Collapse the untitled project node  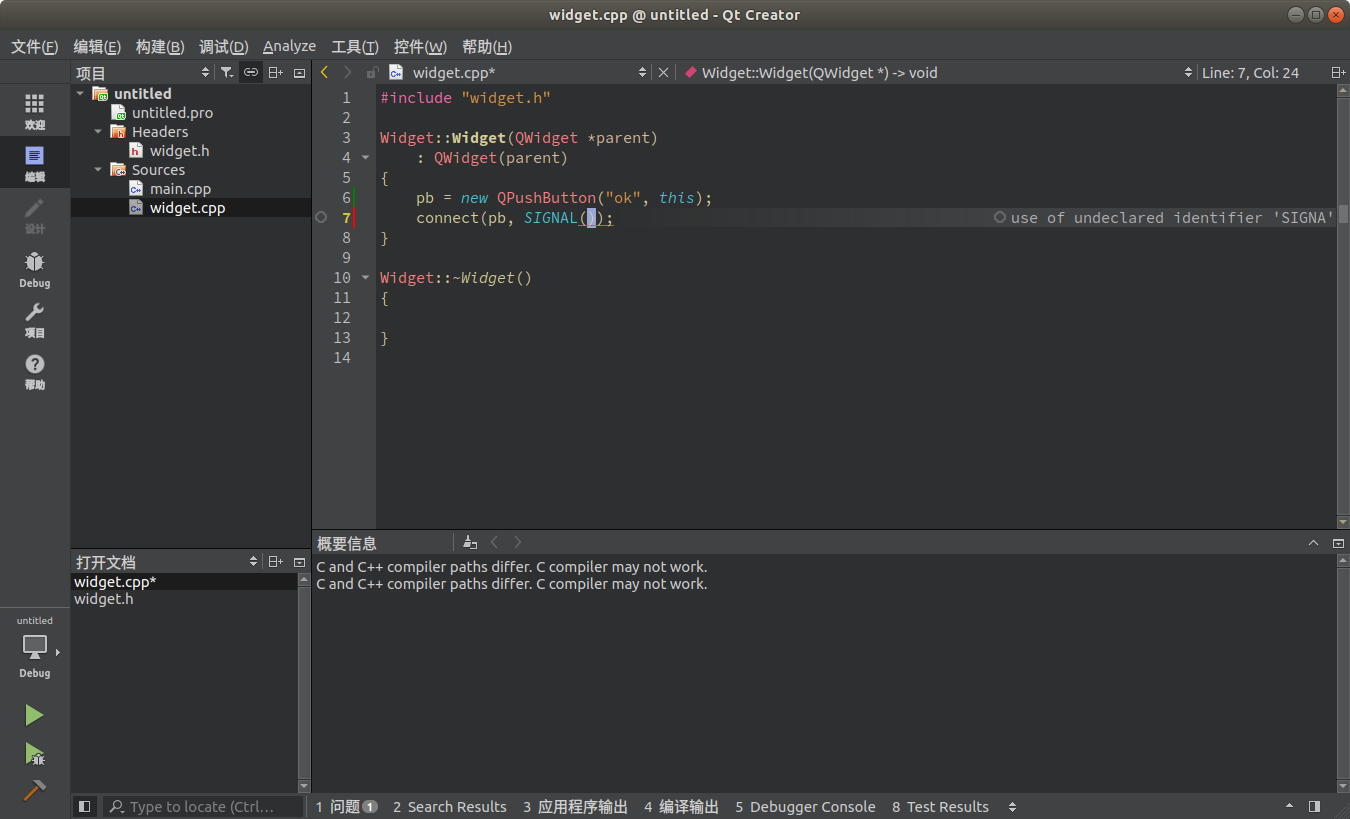[81, 93]
